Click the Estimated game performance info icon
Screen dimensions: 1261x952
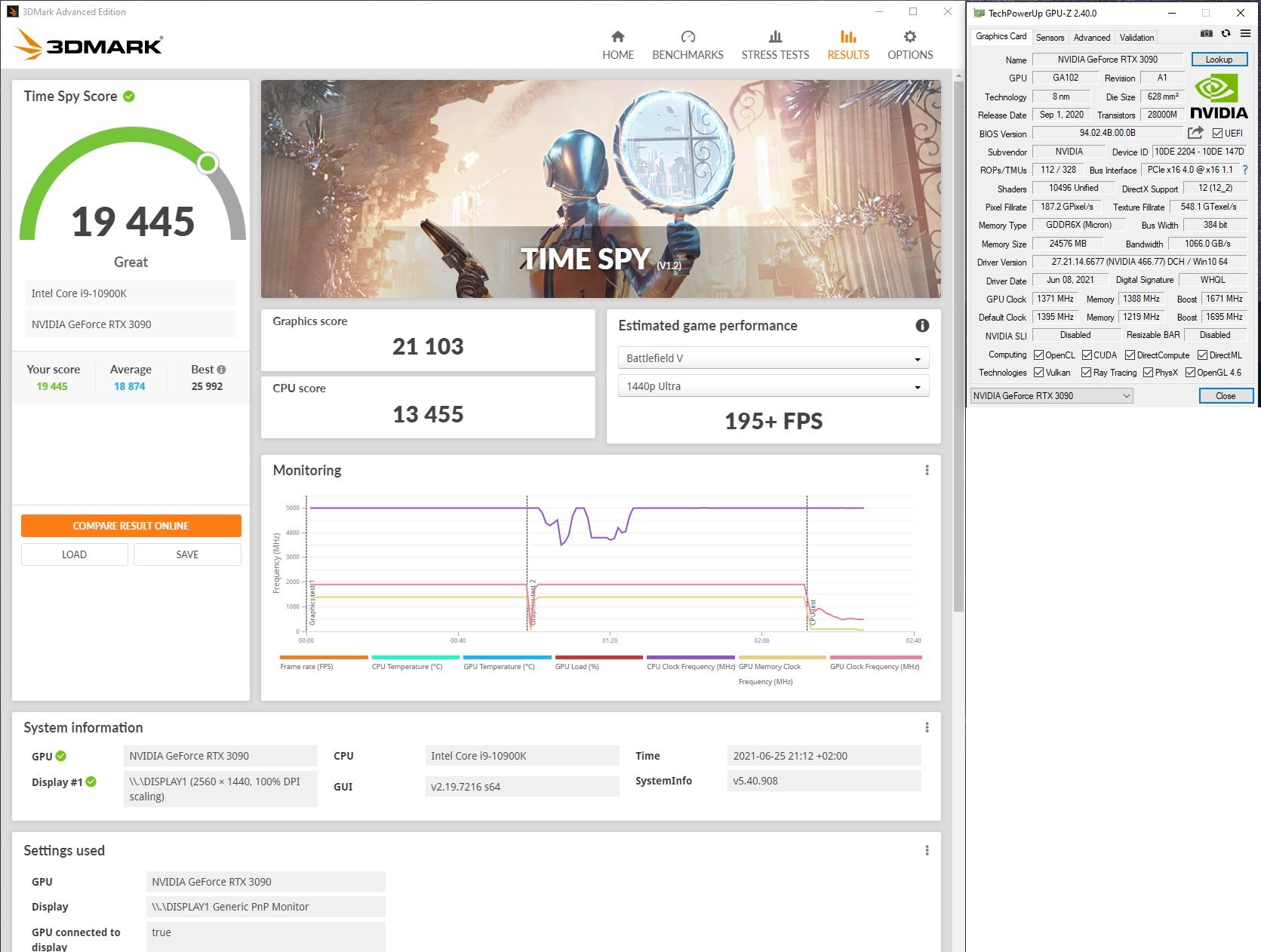coord(922,326)
